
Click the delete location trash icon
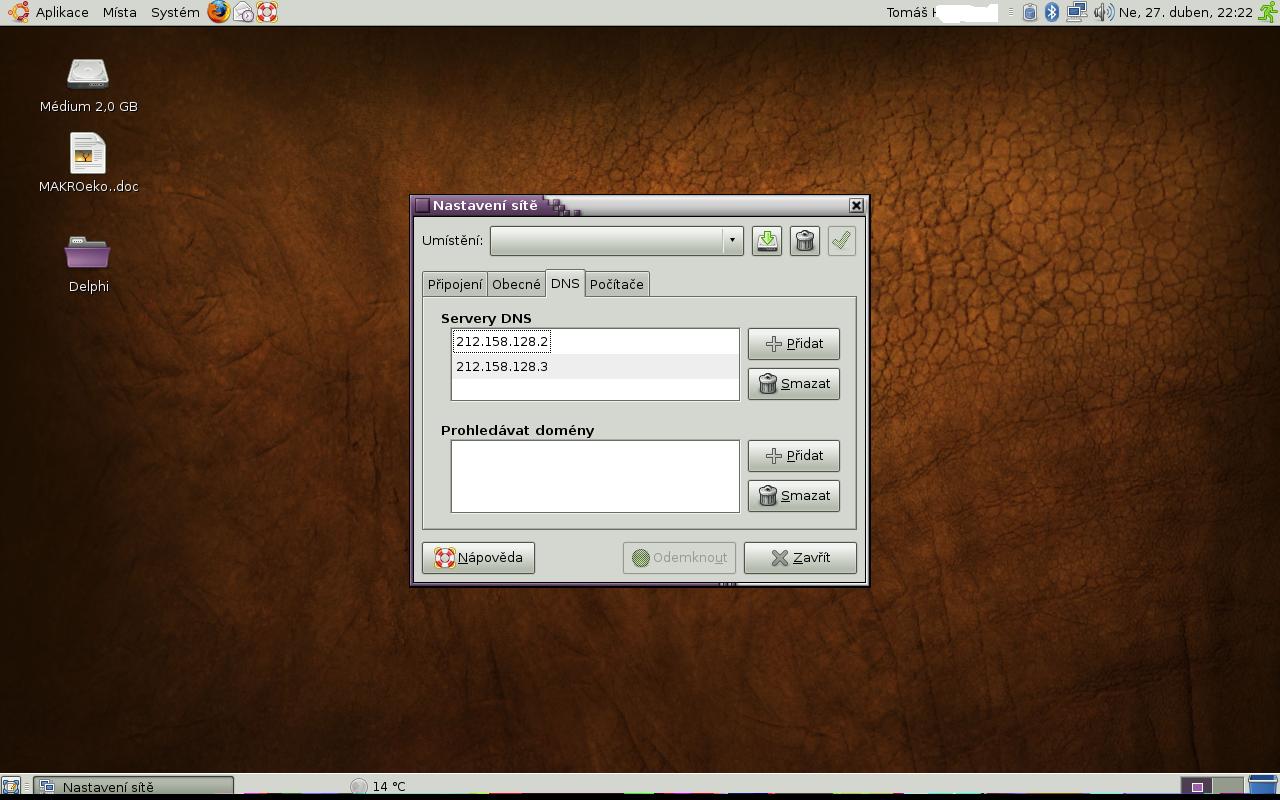(805, 241)
